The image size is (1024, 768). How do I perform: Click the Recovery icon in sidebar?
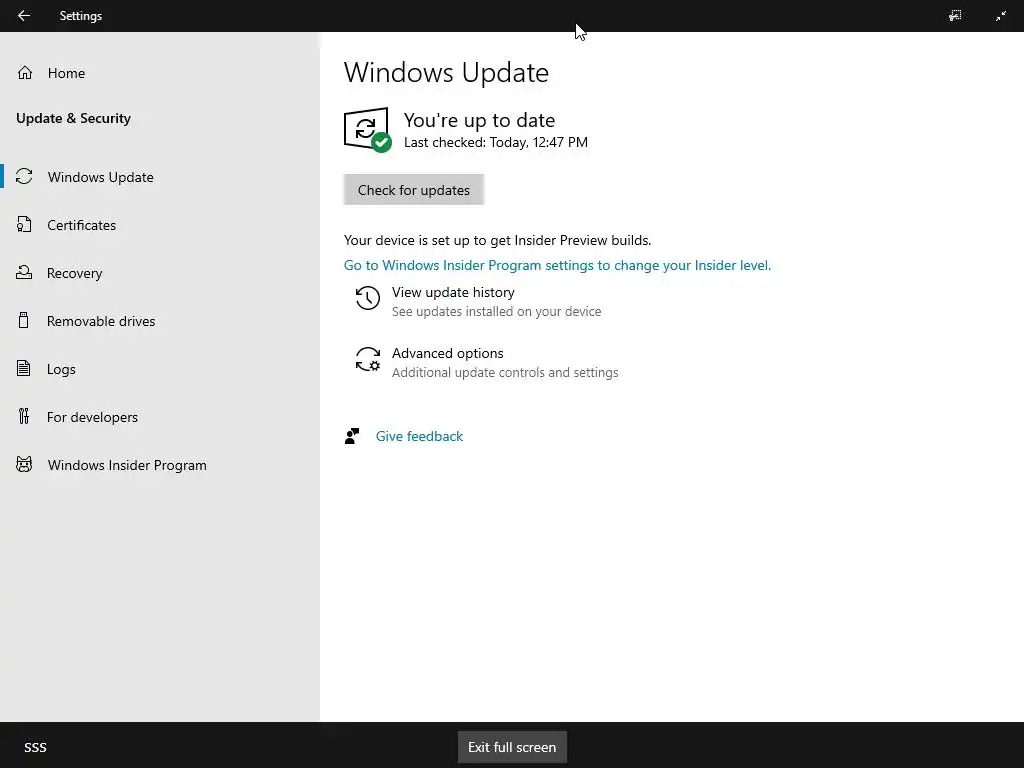(24, 272)
